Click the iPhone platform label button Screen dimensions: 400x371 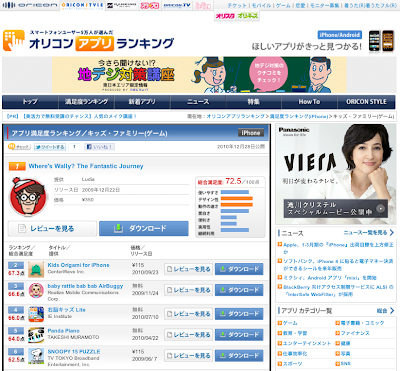tap(251, 133)
